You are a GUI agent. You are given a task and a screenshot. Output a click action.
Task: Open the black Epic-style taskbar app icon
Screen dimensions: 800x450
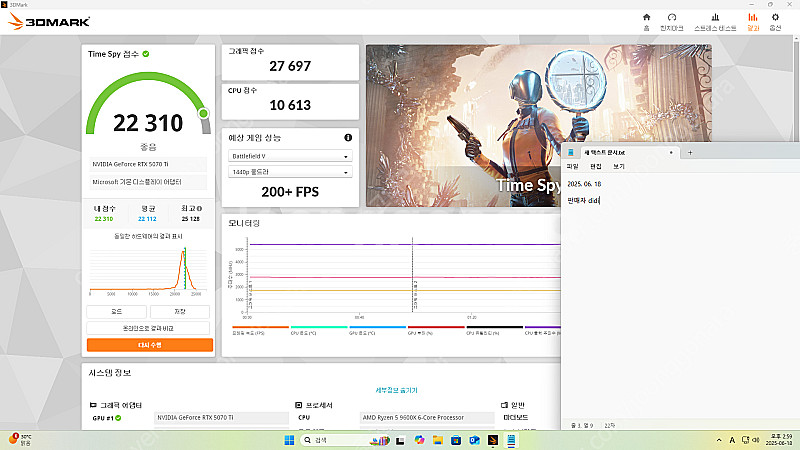click(x=400, y=440)
